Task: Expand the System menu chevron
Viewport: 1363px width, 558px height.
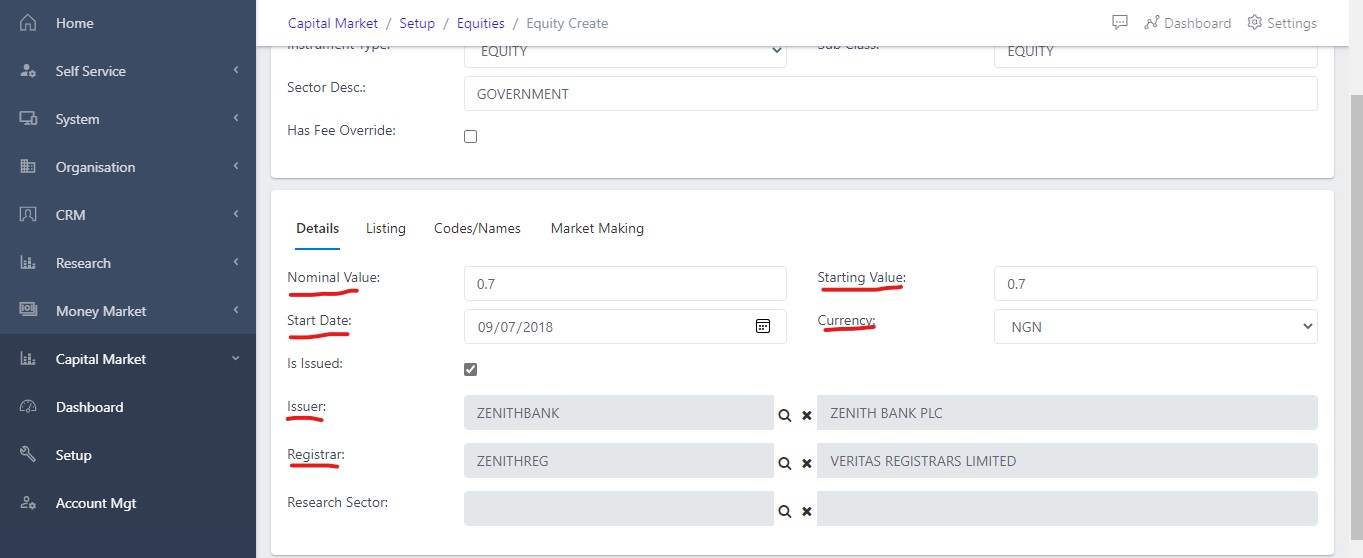Action: (236, 119)
